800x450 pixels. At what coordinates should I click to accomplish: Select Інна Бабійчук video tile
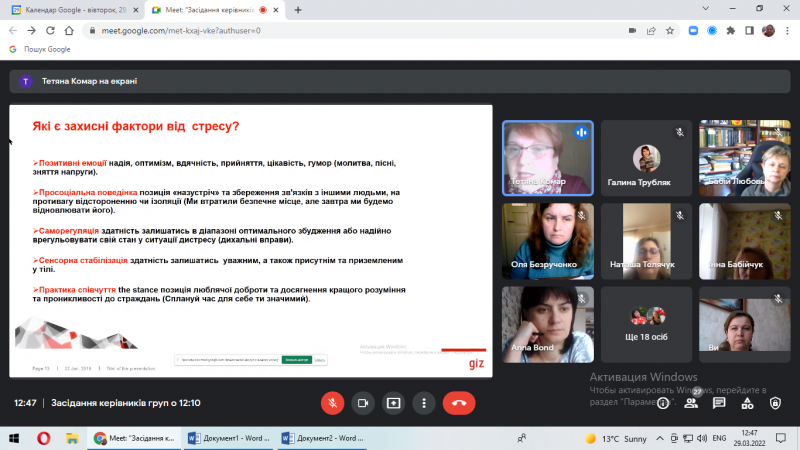point(745,241)
